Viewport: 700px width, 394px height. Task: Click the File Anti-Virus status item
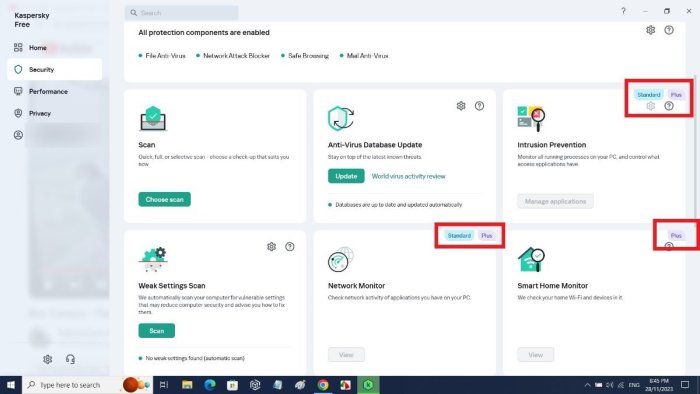(162, 56)
